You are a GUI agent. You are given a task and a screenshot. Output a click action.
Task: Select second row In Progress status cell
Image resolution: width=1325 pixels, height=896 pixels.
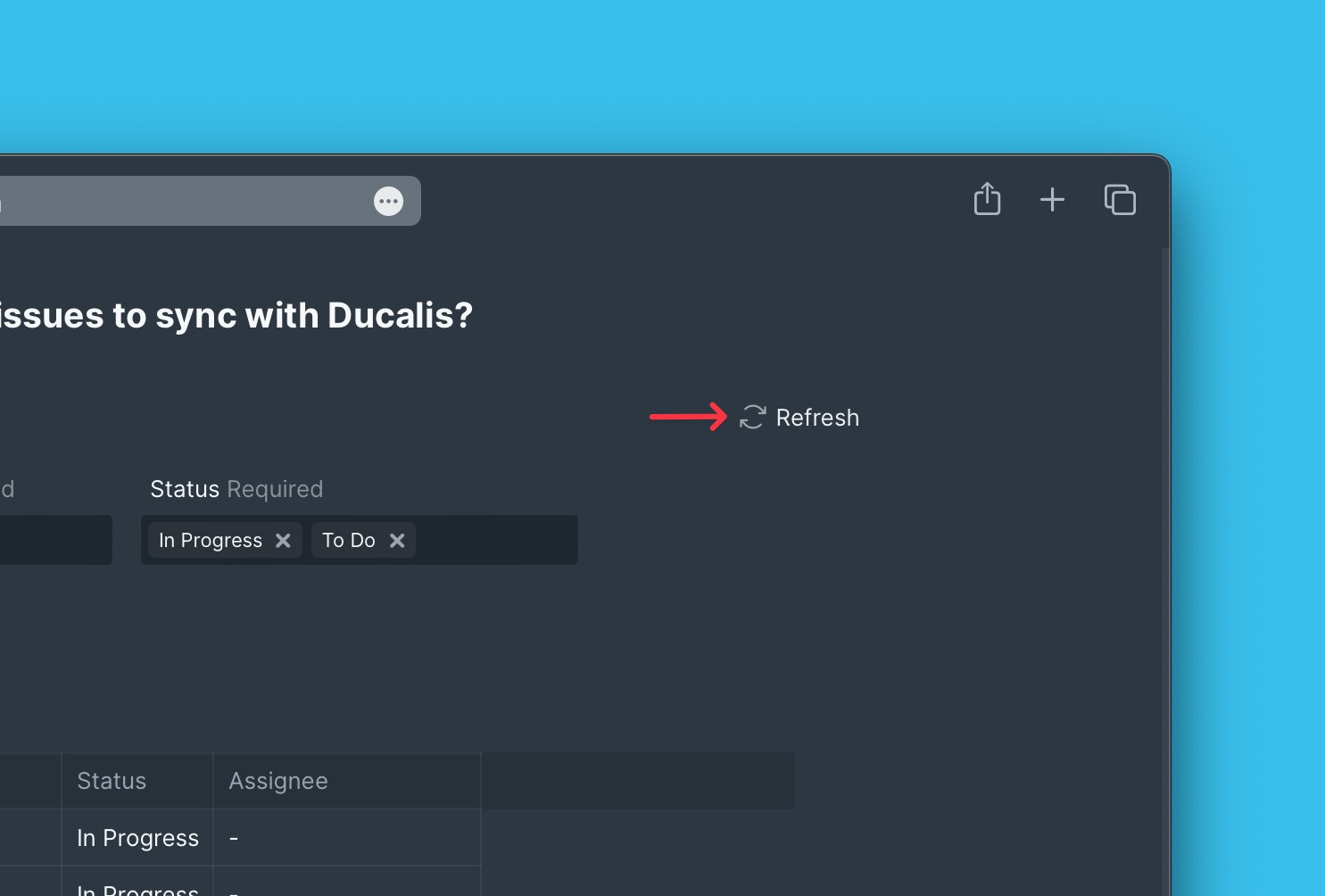(137, 888)
